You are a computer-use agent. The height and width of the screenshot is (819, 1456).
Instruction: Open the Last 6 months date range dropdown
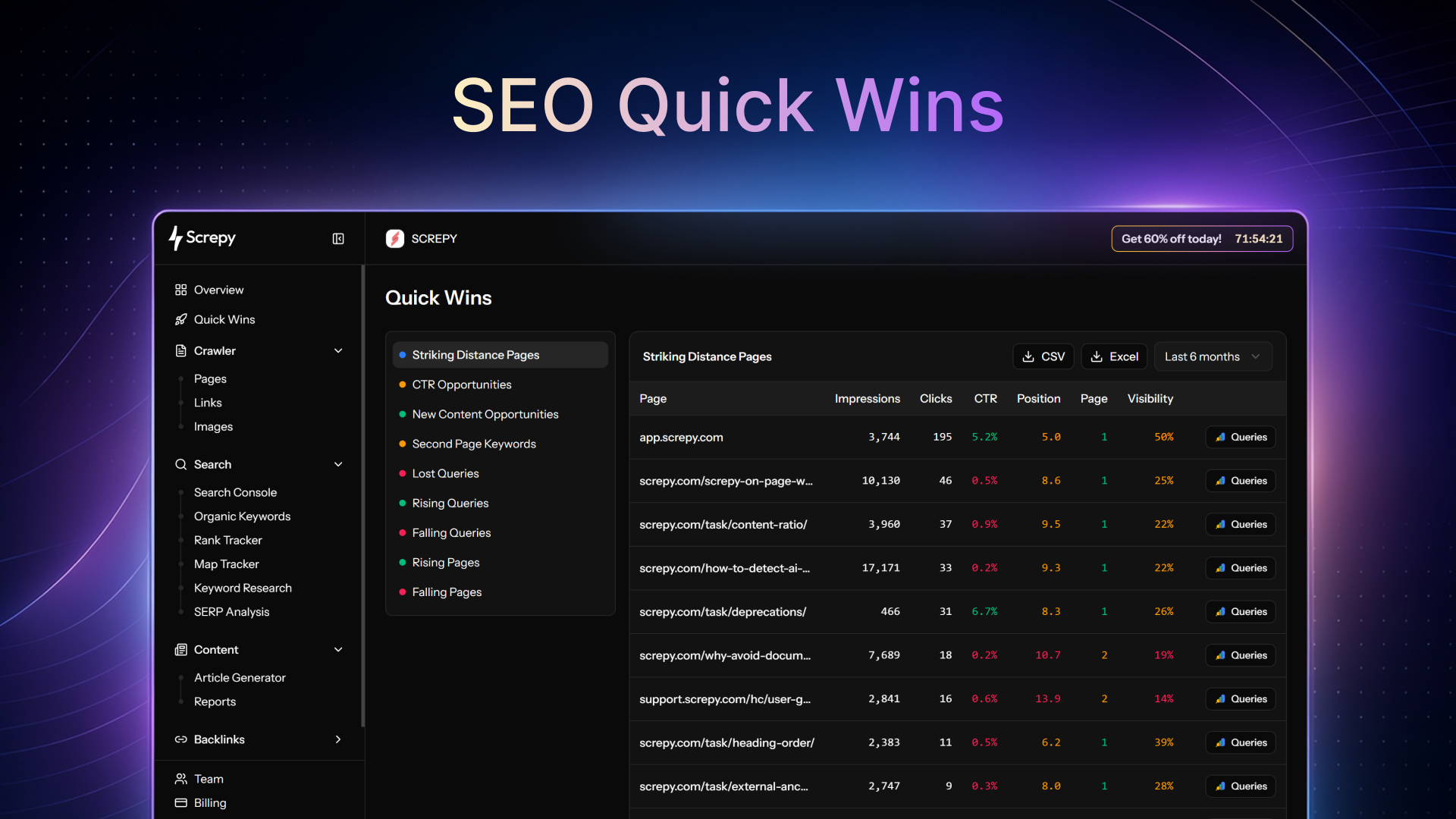pos(1213,356)
